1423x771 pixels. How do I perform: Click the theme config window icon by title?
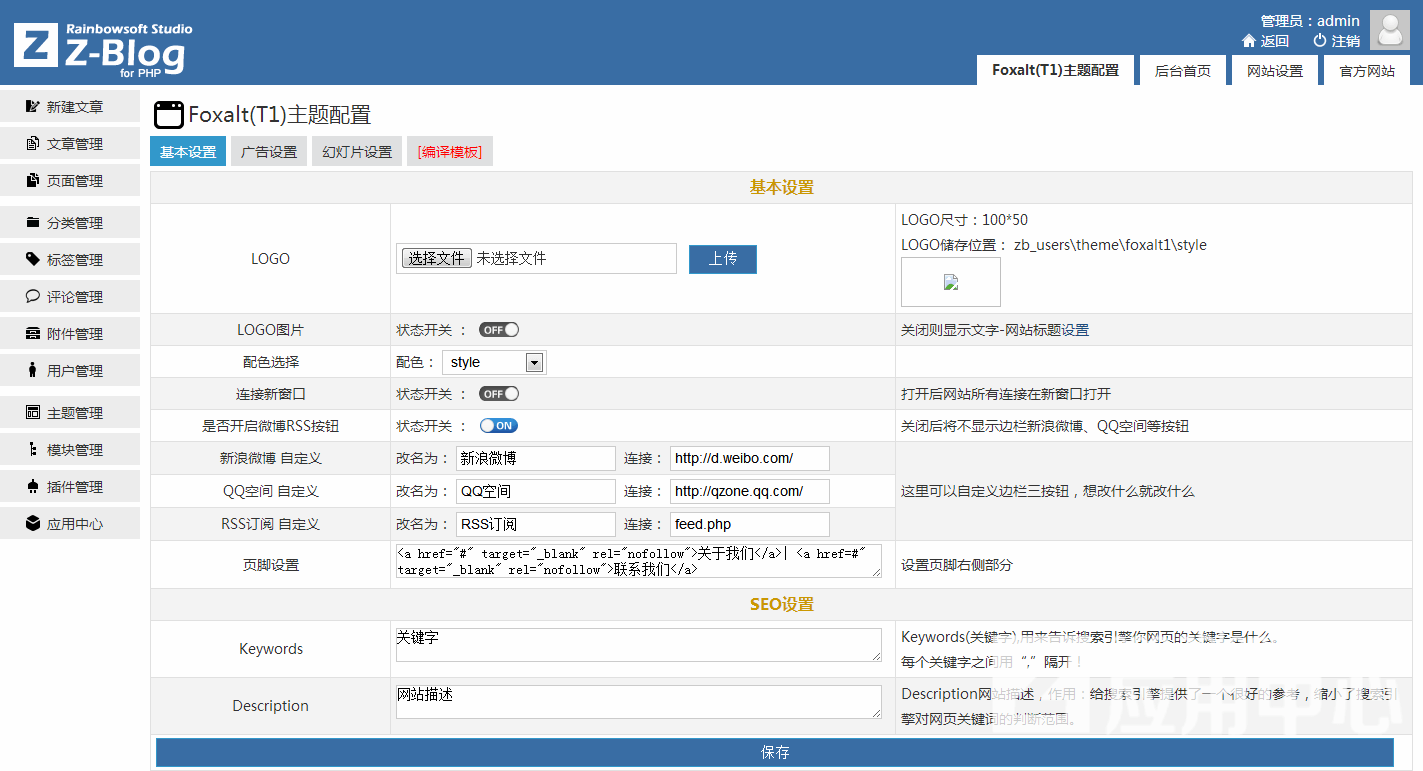(x=168, y=114)
